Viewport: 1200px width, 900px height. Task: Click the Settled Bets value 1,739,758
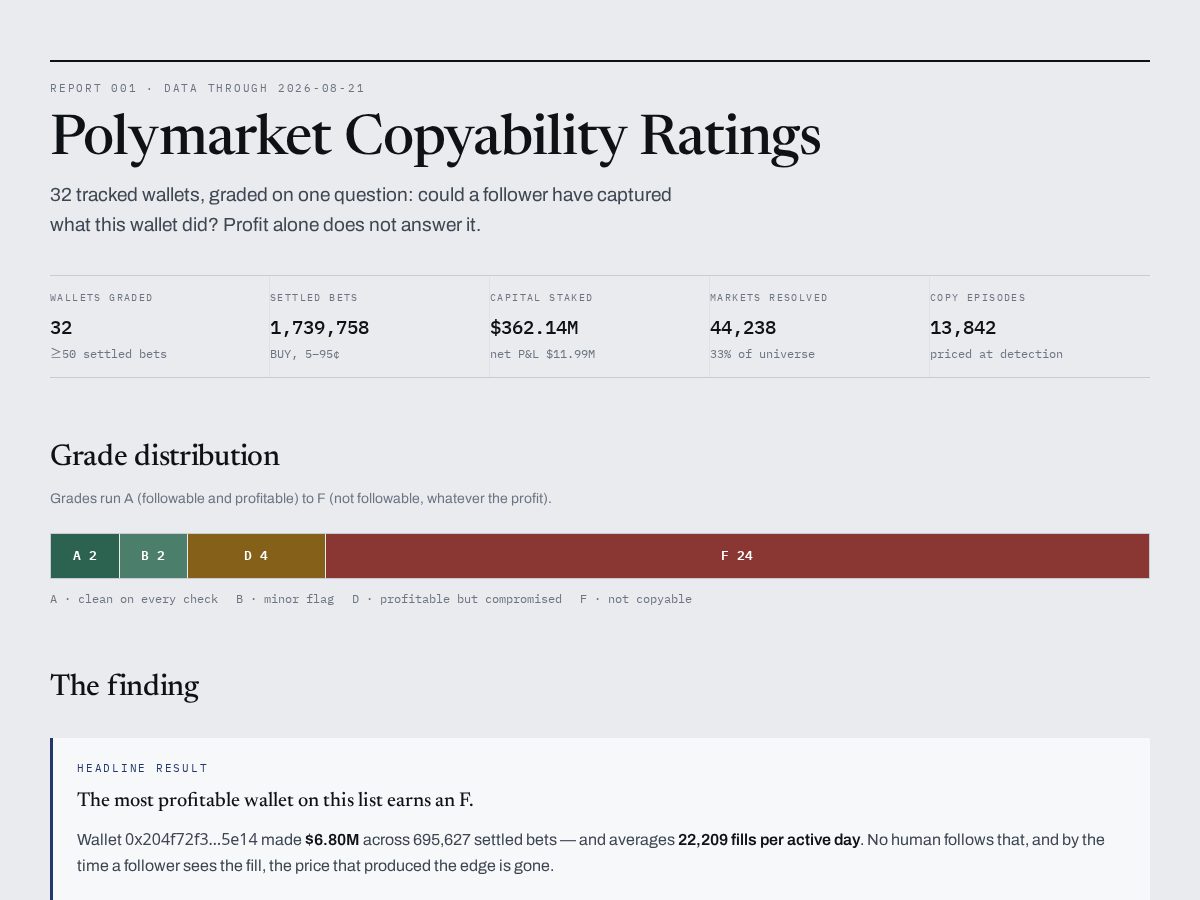pyautogui.click(x=319, y=328)
